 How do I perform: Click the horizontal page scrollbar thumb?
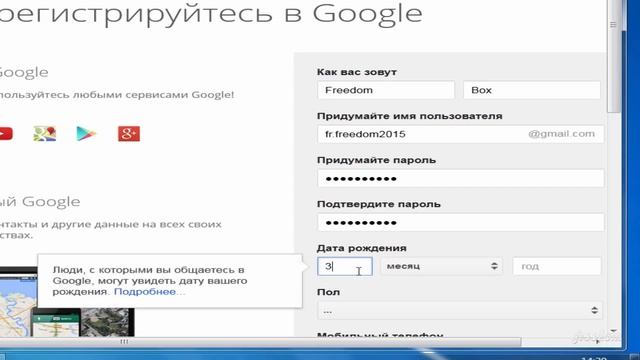coord(260,341)
